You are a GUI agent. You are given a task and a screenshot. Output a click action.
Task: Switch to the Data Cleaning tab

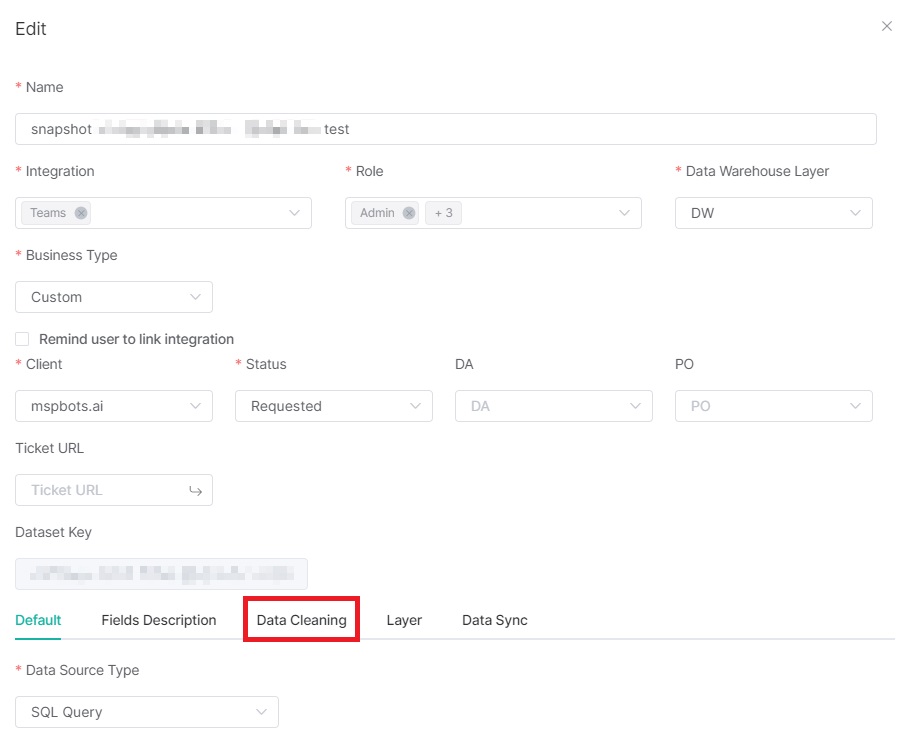click(301, 620)
